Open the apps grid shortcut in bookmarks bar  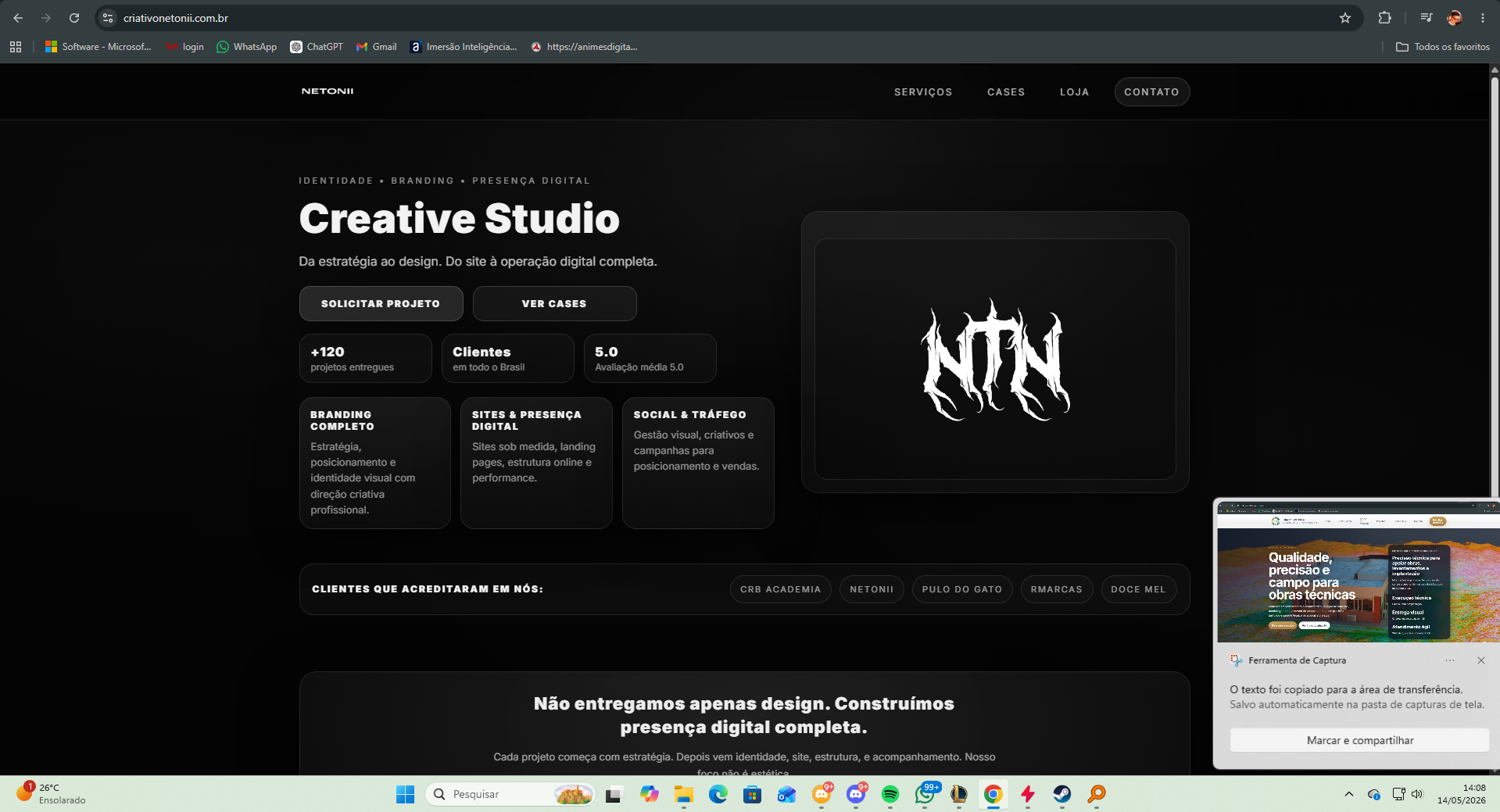point(16,47)
